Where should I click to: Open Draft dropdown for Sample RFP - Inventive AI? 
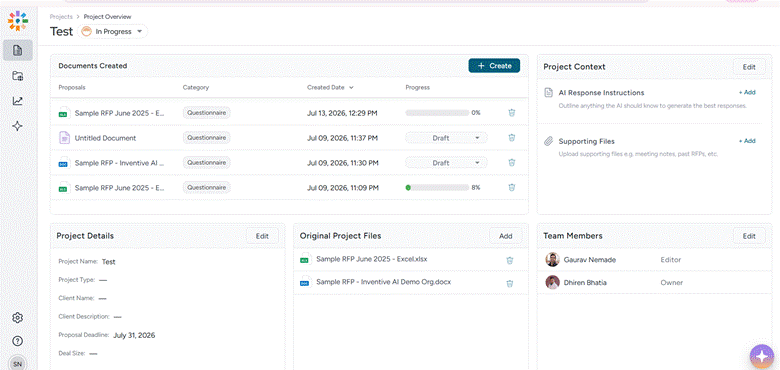coord(446,163)
